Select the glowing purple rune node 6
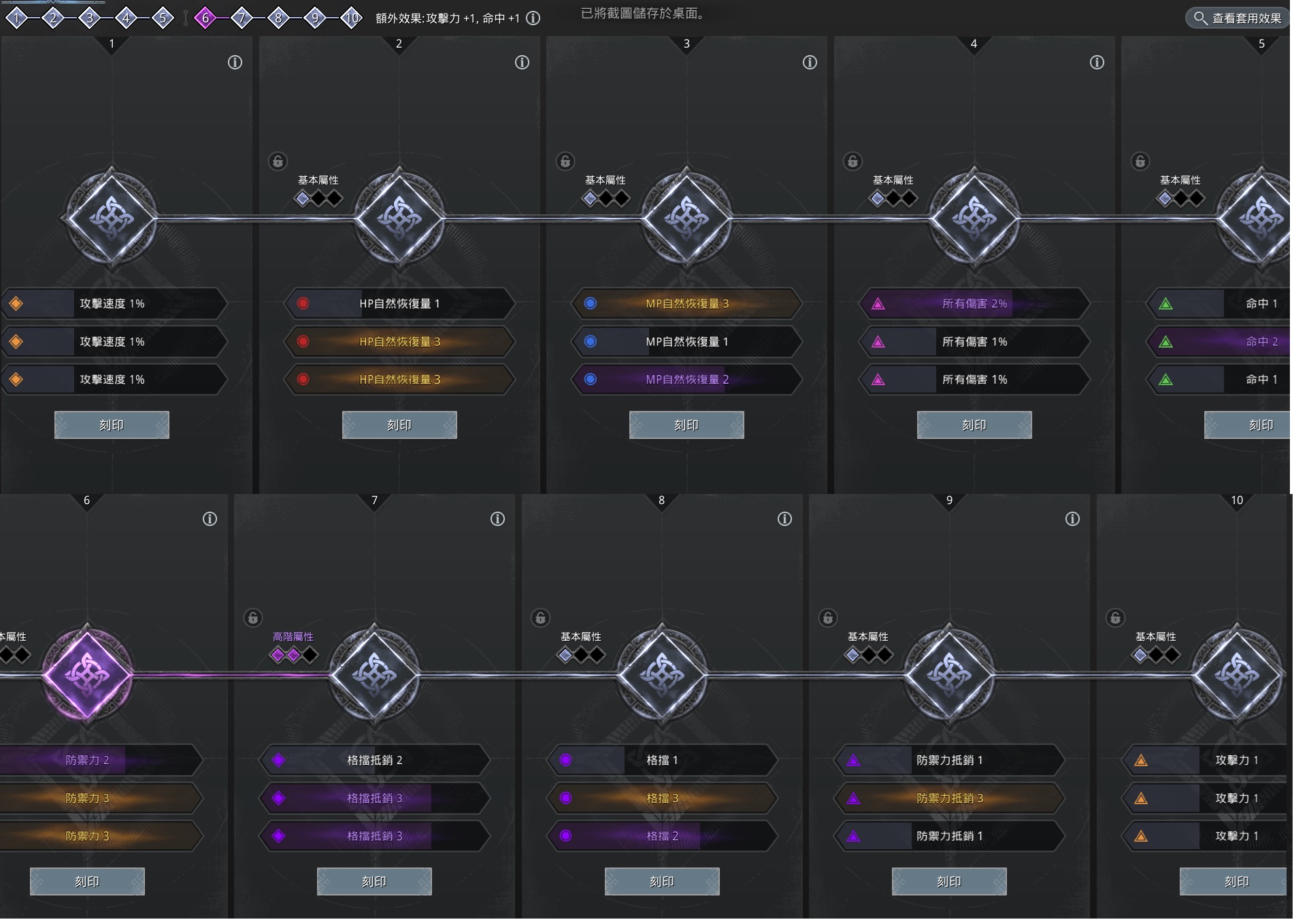This screenshot has height=924, width=1294. click(87, 674)
